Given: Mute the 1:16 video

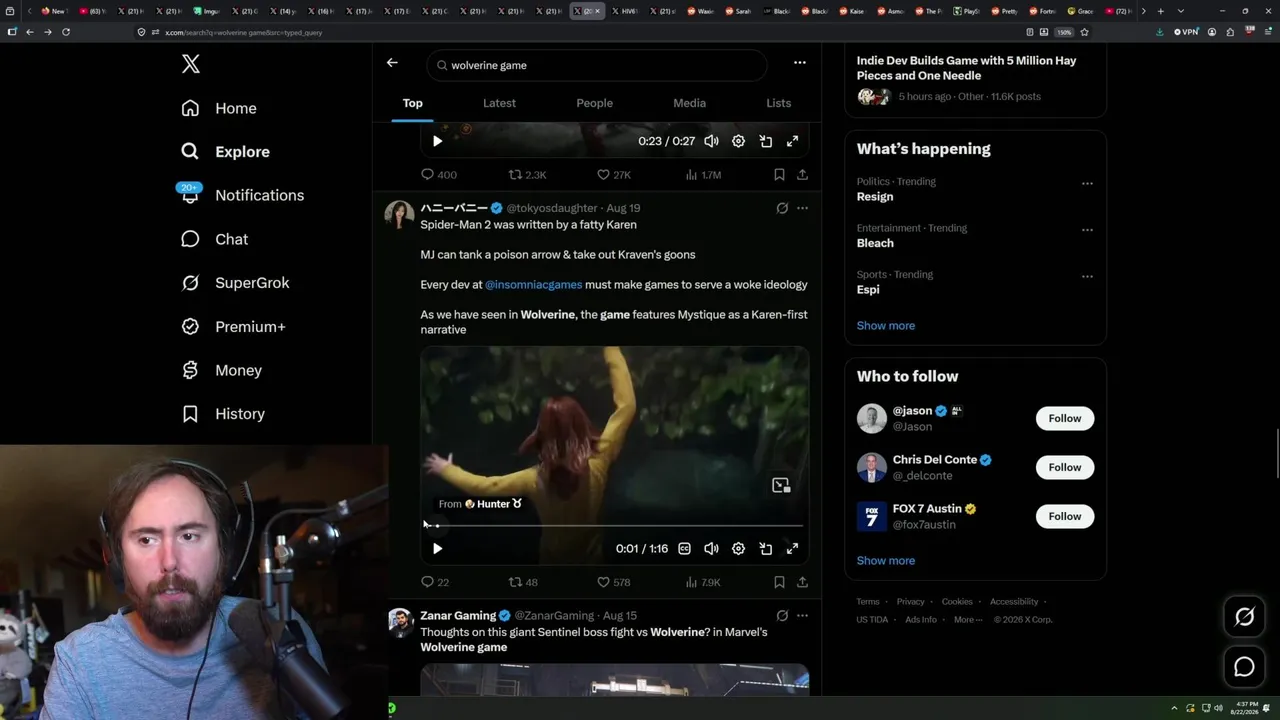Looking at the screenshot, I should click(x=711, y=548).
